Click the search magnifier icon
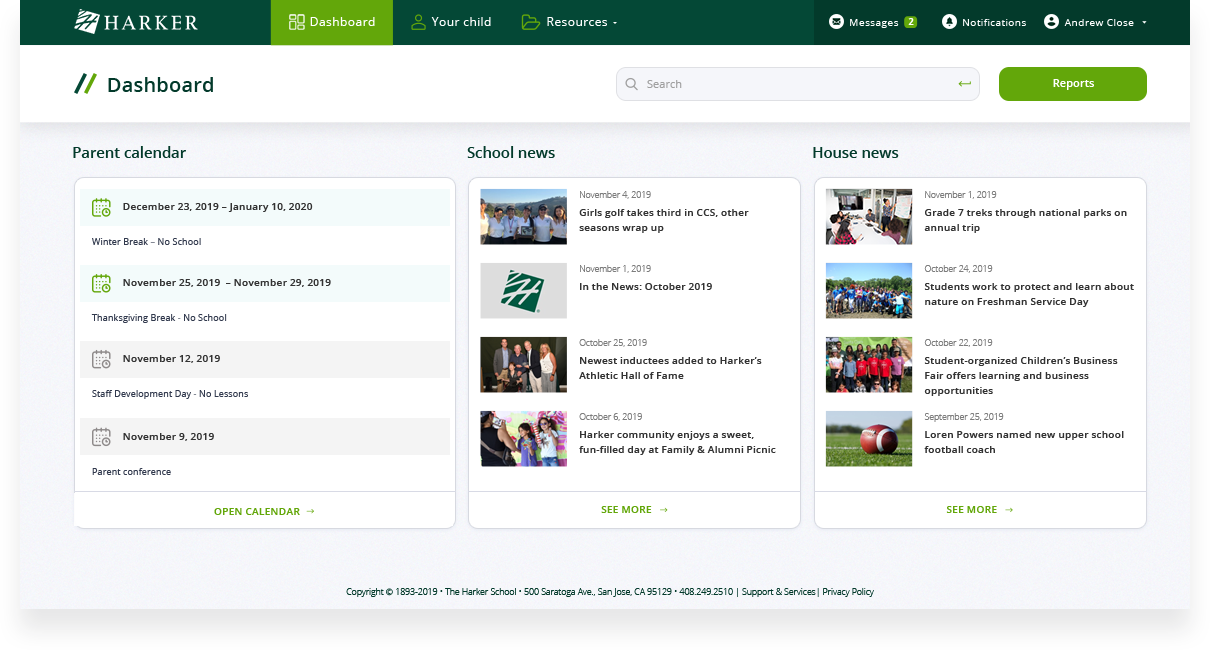 tap(631, 84)
